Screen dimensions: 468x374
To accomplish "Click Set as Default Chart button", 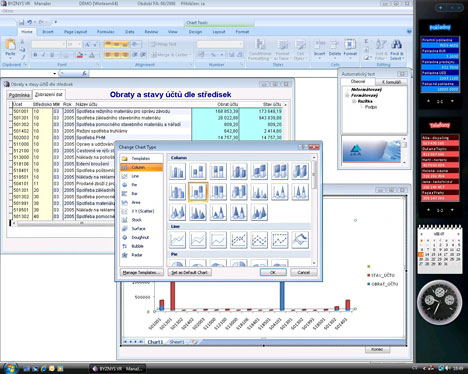I will coord(189,272).
